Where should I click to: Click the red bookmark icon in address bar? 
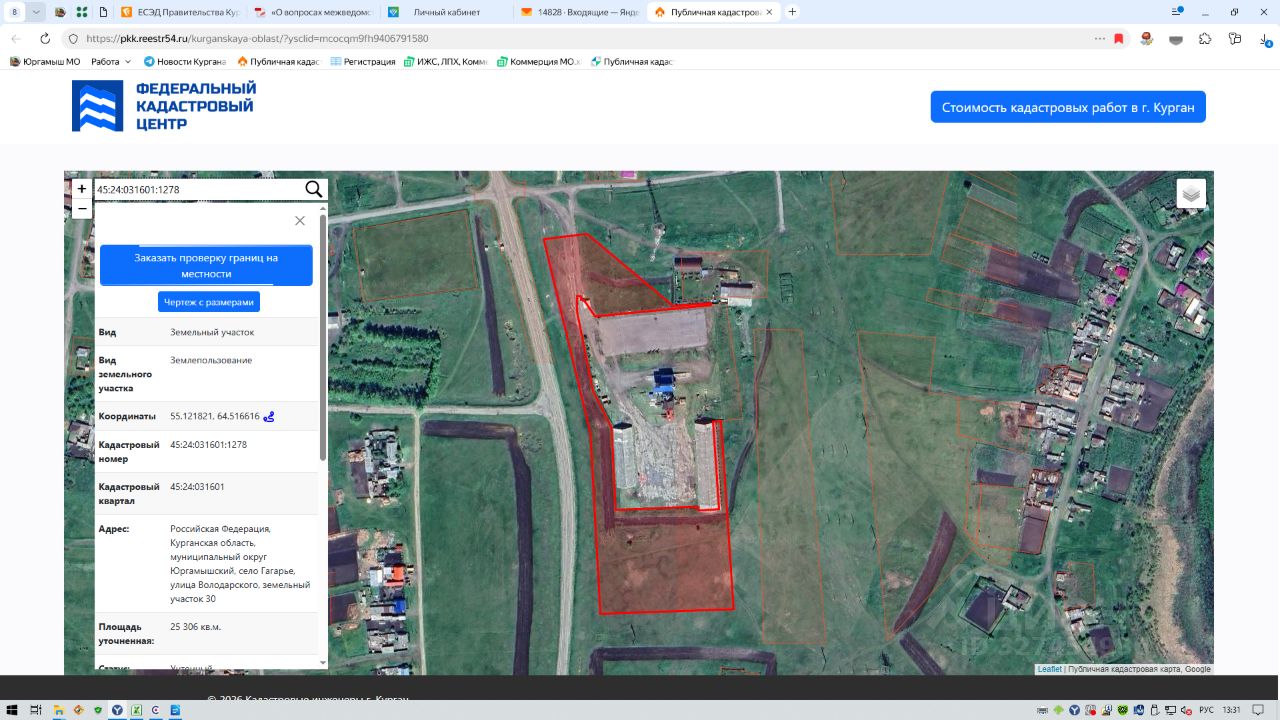click(x=1119, y=38)
